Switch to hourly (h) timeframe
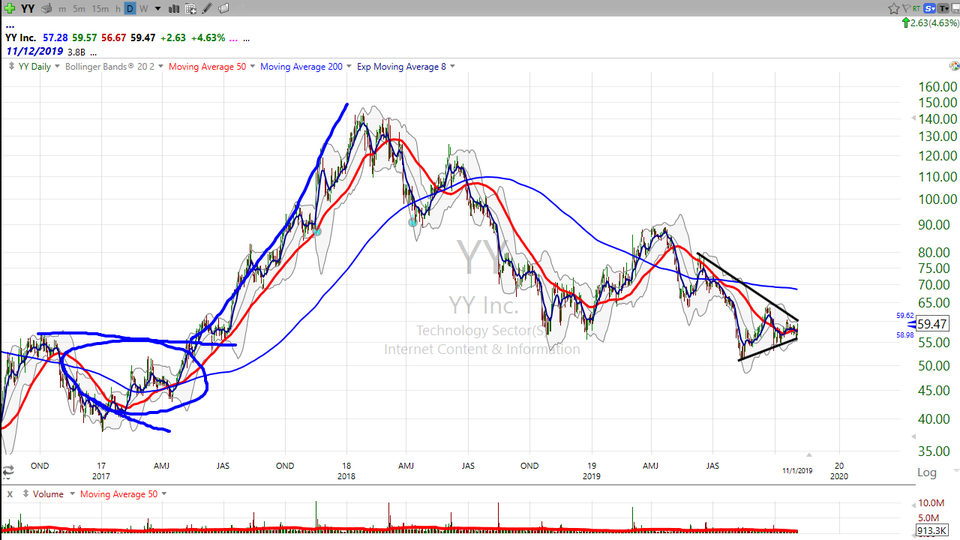 click(x=118, y=9)
